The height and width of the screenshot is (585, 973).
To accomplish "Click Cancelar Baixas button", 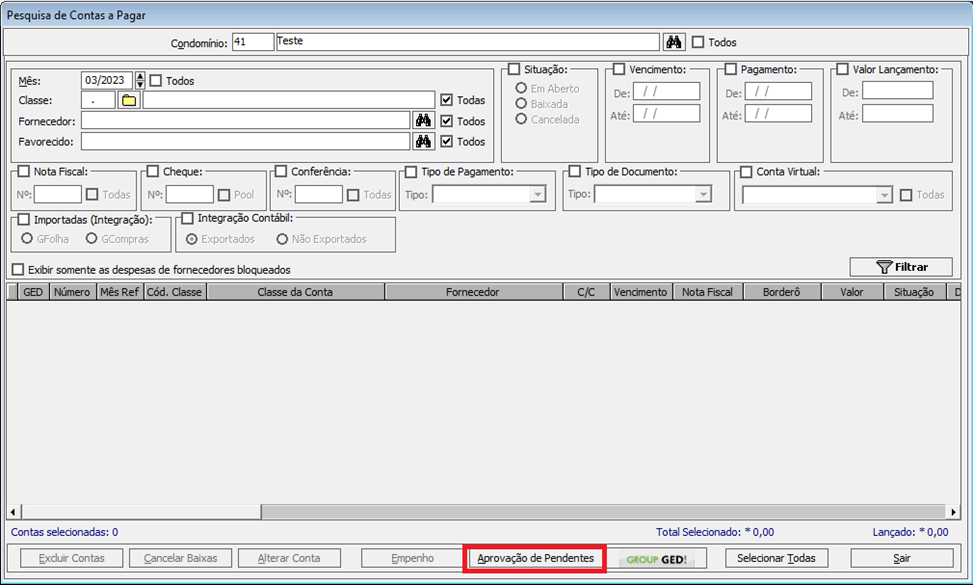I will click(x=181, y=558).
